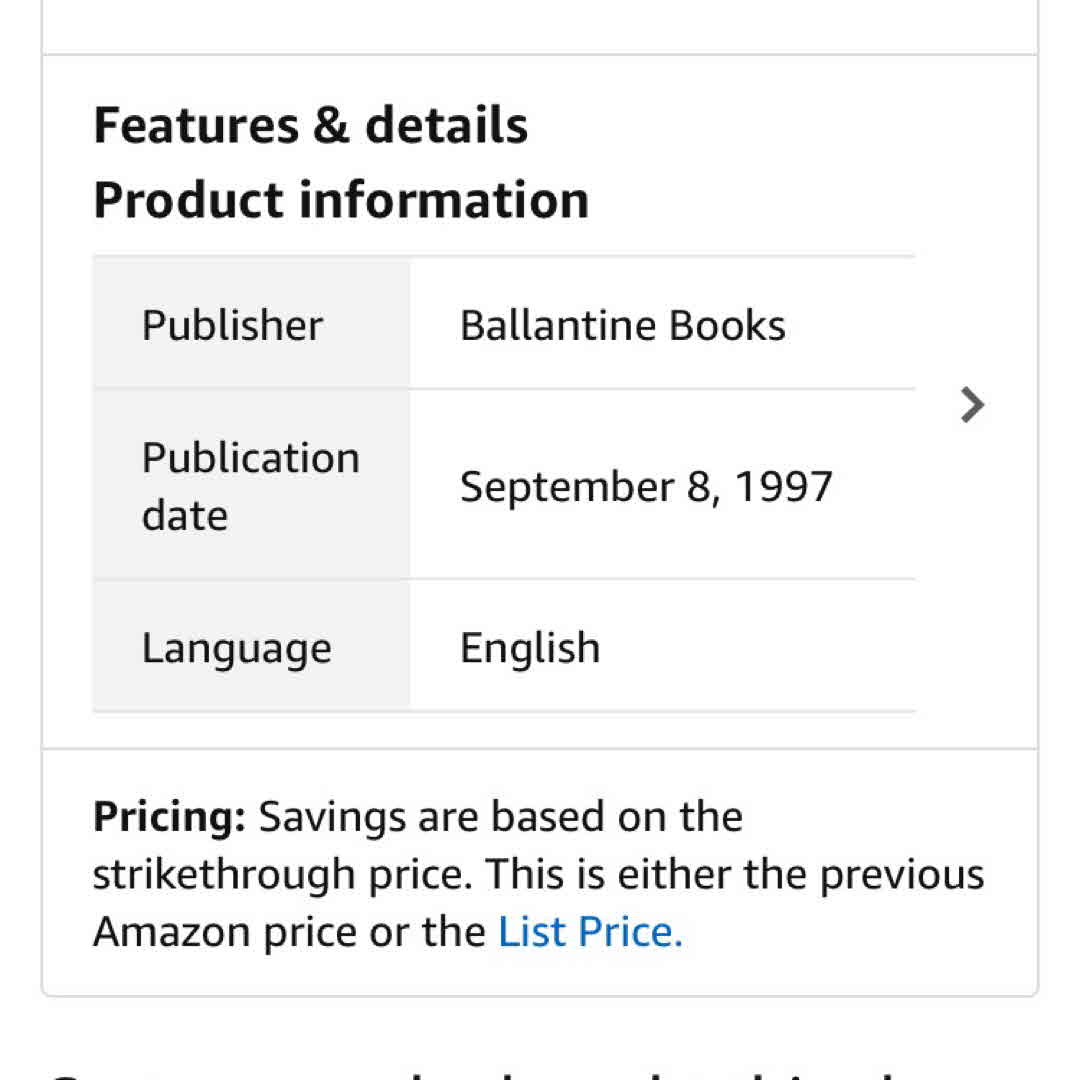Click the 'Amazon price or the' text

coord(290,932)
